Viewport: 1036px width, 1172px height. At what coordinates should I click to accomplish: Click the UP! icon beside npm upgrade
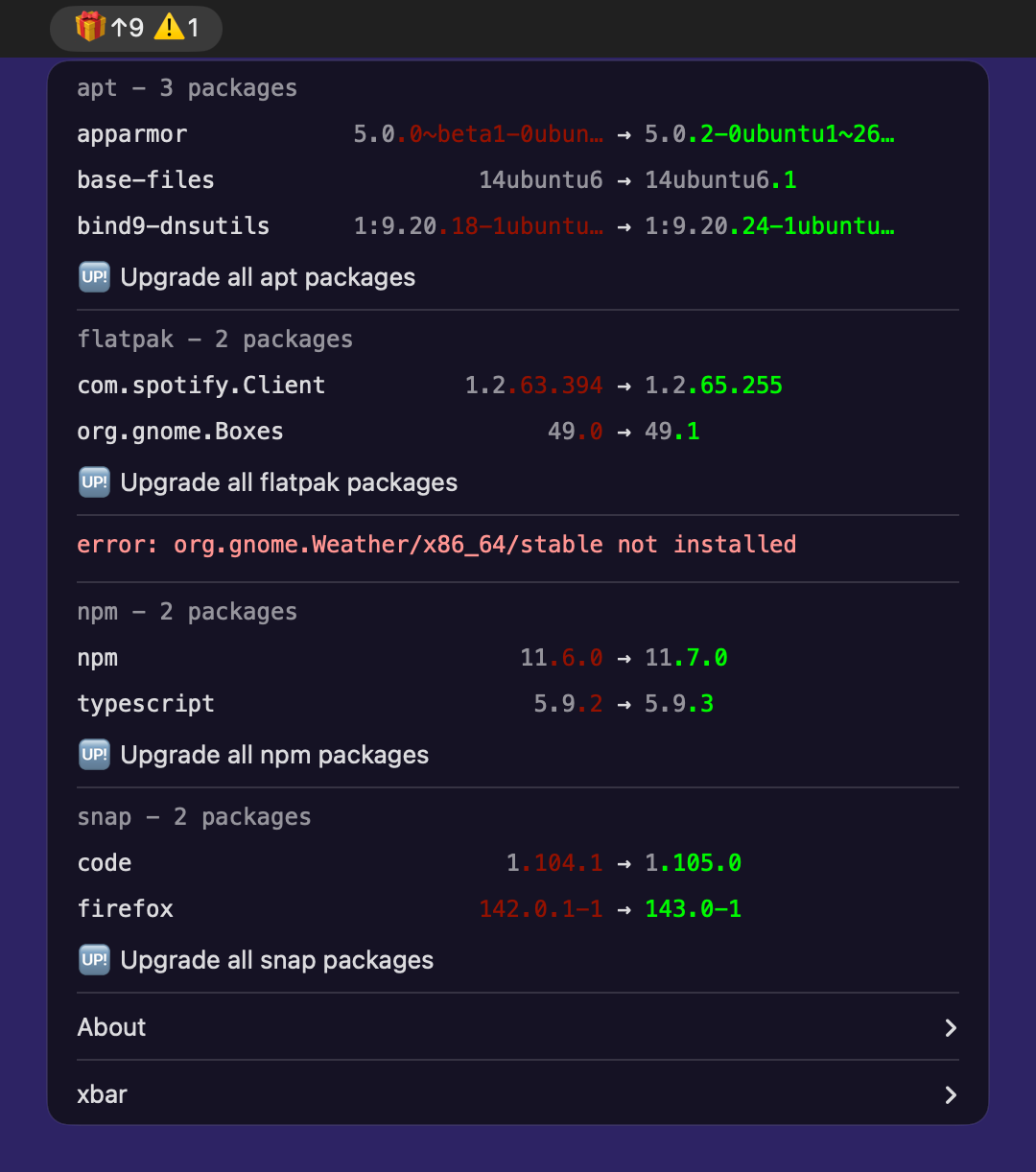(x=94, y=755)
